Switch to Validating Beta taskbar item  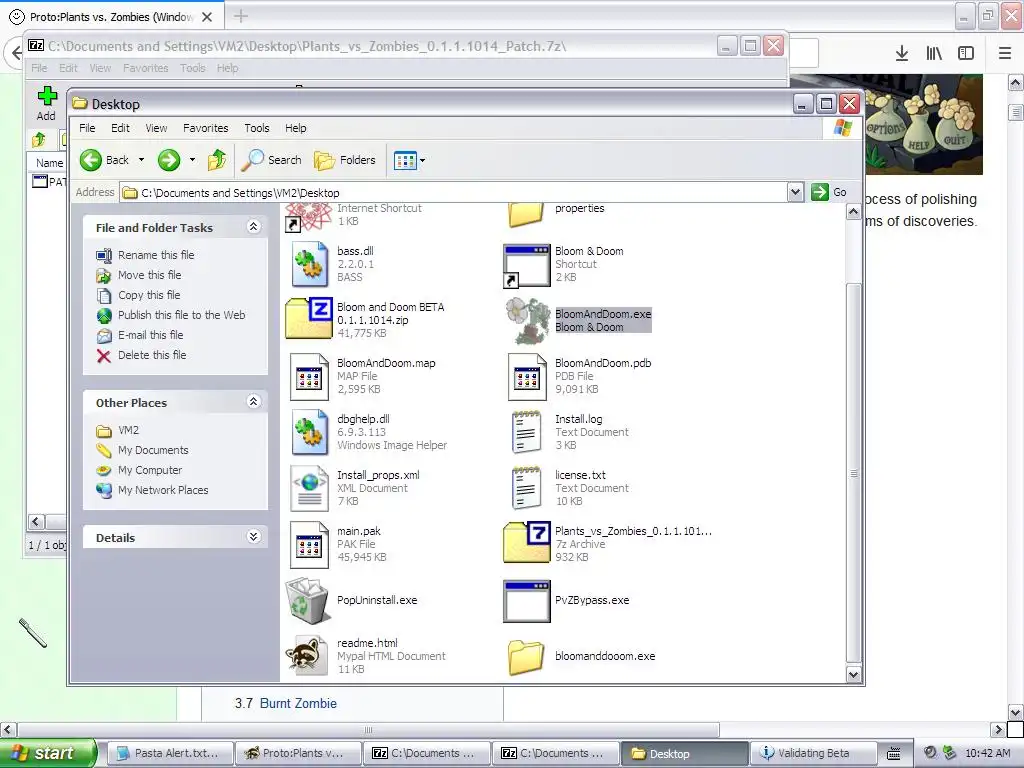point(813,753)
